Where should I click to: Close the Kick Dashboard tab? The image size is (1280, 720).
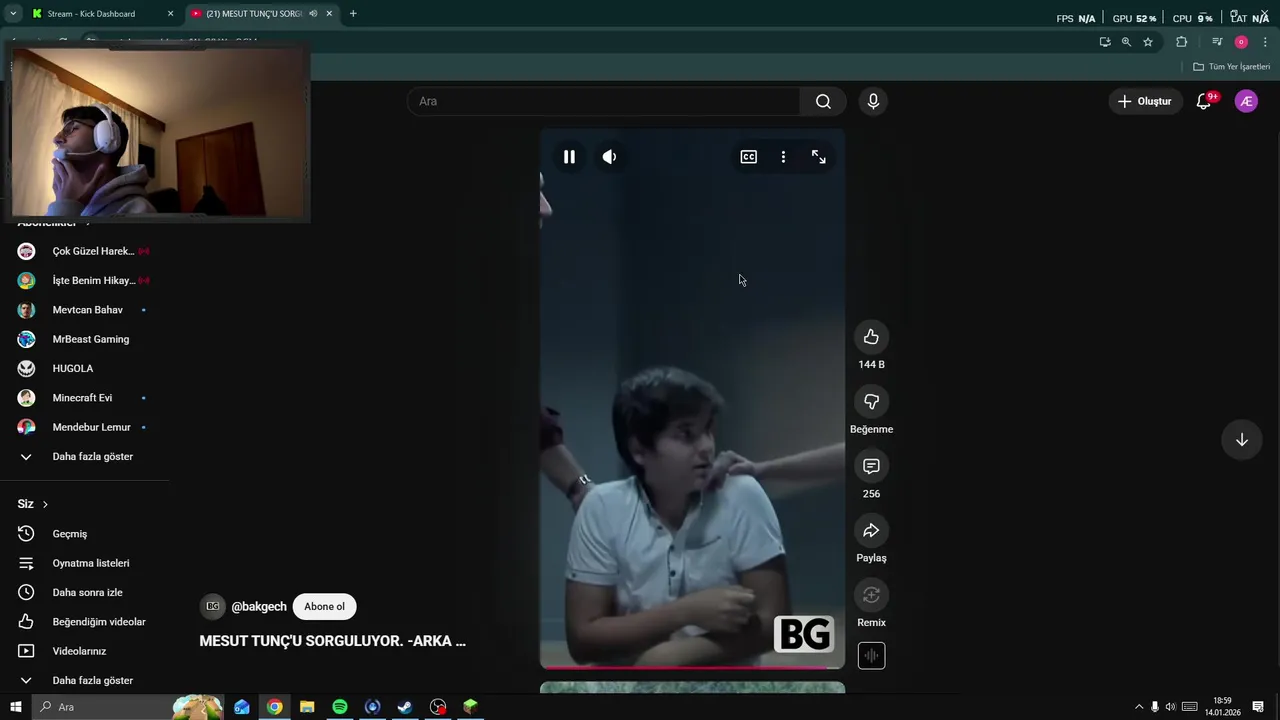pyautogui.click(x=170, y=14)
